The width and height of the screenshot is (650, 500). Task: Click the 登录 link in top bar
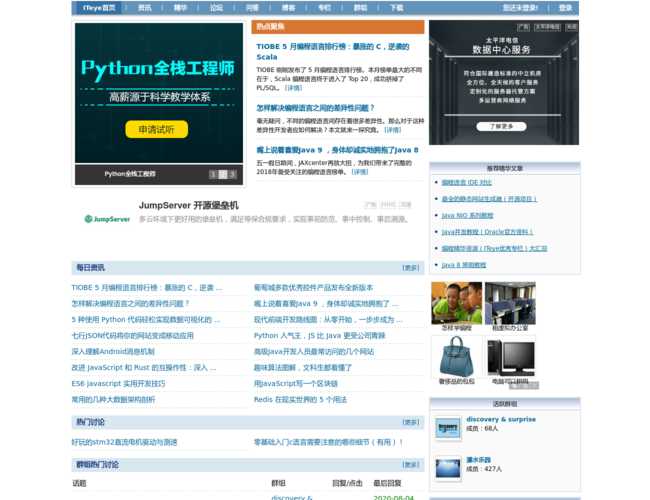pos(565,8)
